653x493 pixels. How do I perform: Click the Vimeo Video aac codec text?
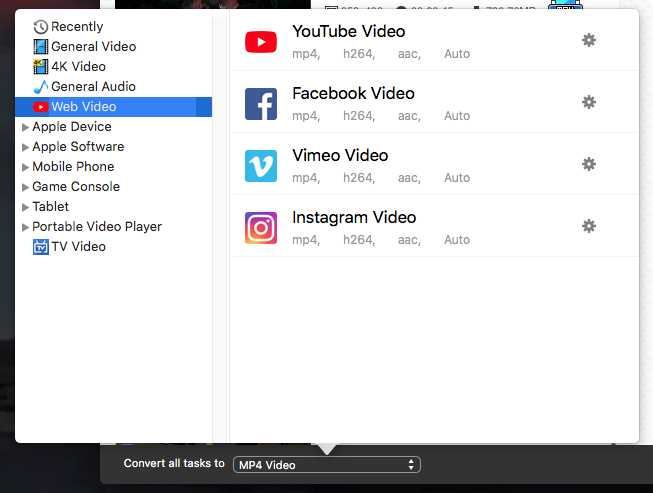pyautogui.click(x=409, y=178)
